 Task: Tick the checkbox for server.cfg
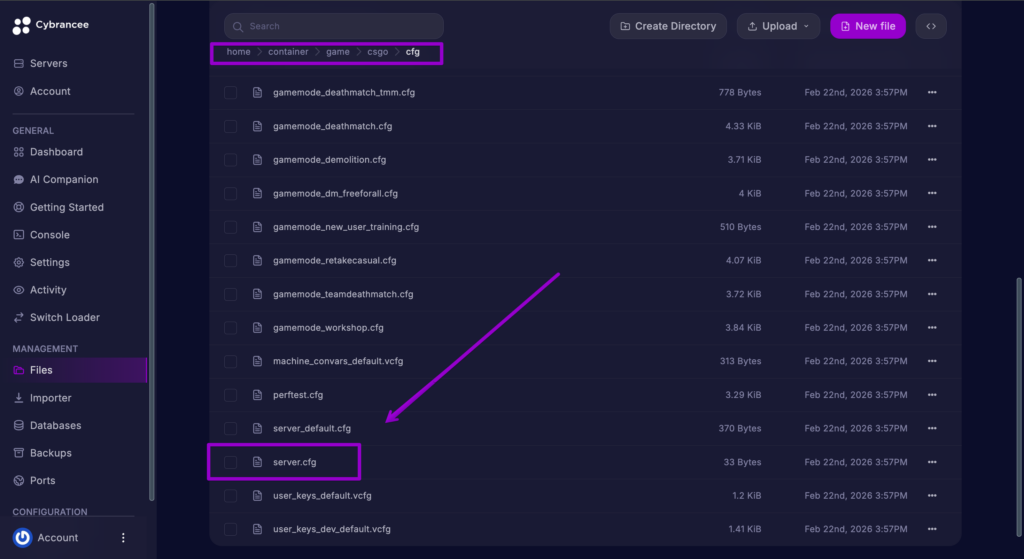pyautogui.click(x=231, y=462)
